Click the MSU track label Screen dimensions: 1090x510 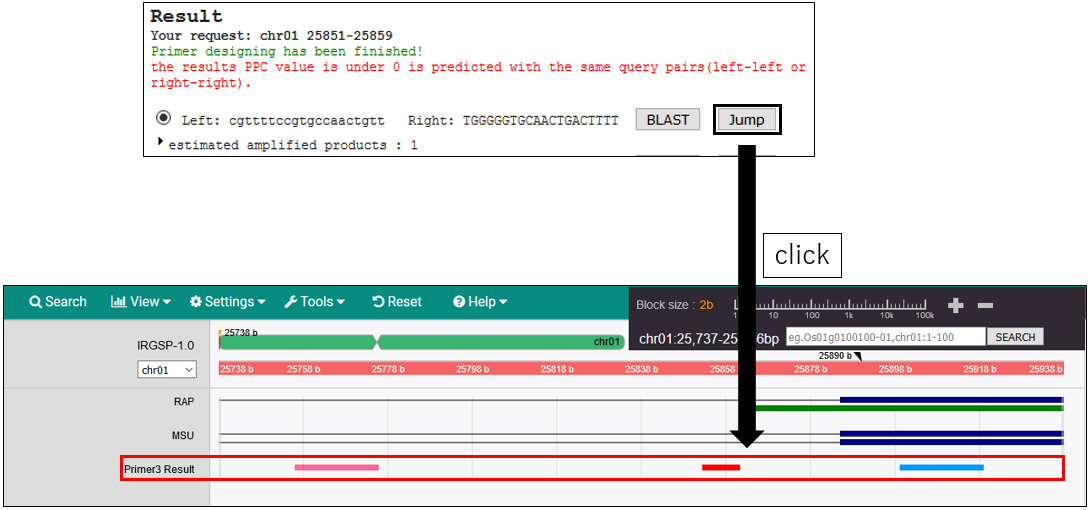point(183,436)
